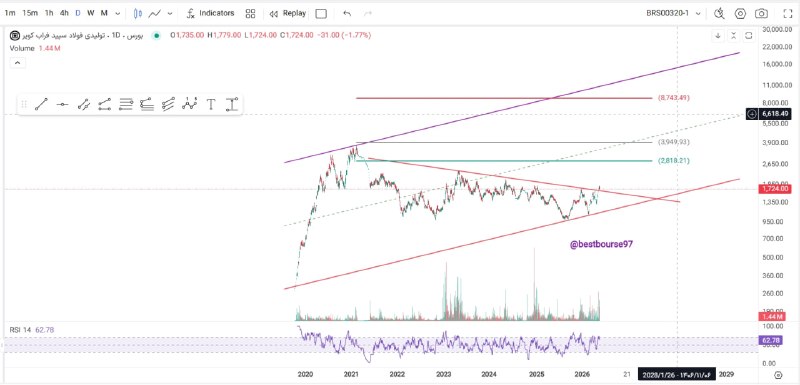This screenshot has width=800, height=385.
Task: Click the 1,724.00 current price tag
Action: pos(776,189)
